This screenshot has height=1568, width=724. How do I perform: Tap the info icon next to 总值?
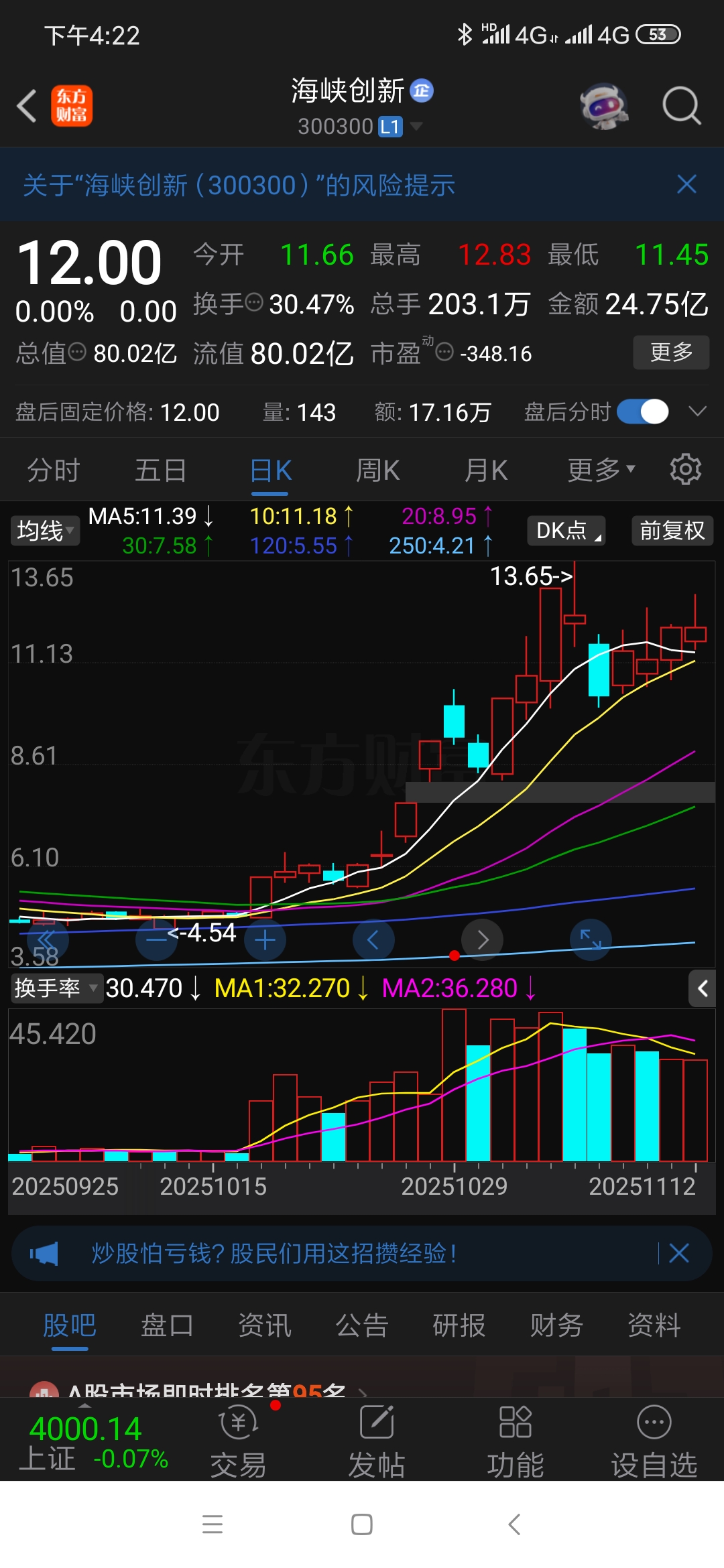[x=78, y=351]
